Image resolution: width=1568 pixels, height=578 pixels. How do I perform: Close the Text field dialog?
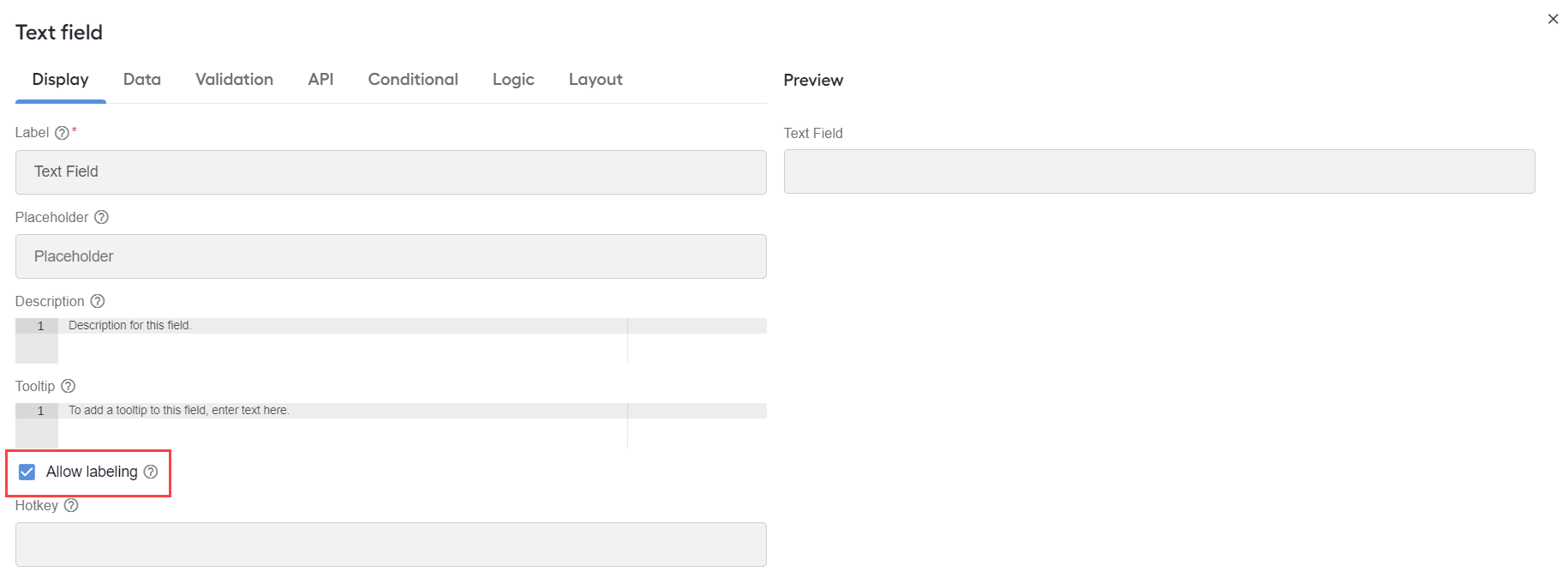1553,19
